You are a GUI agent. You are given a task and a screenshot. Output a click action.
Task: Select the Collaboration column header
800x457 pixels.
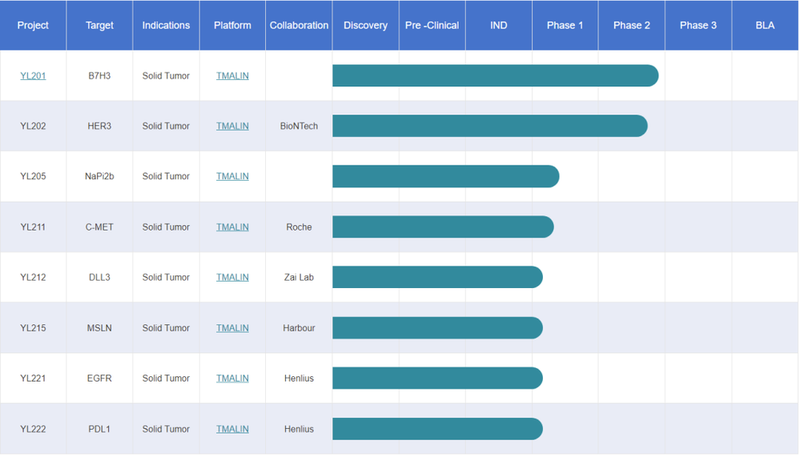(x=299, y=25)
